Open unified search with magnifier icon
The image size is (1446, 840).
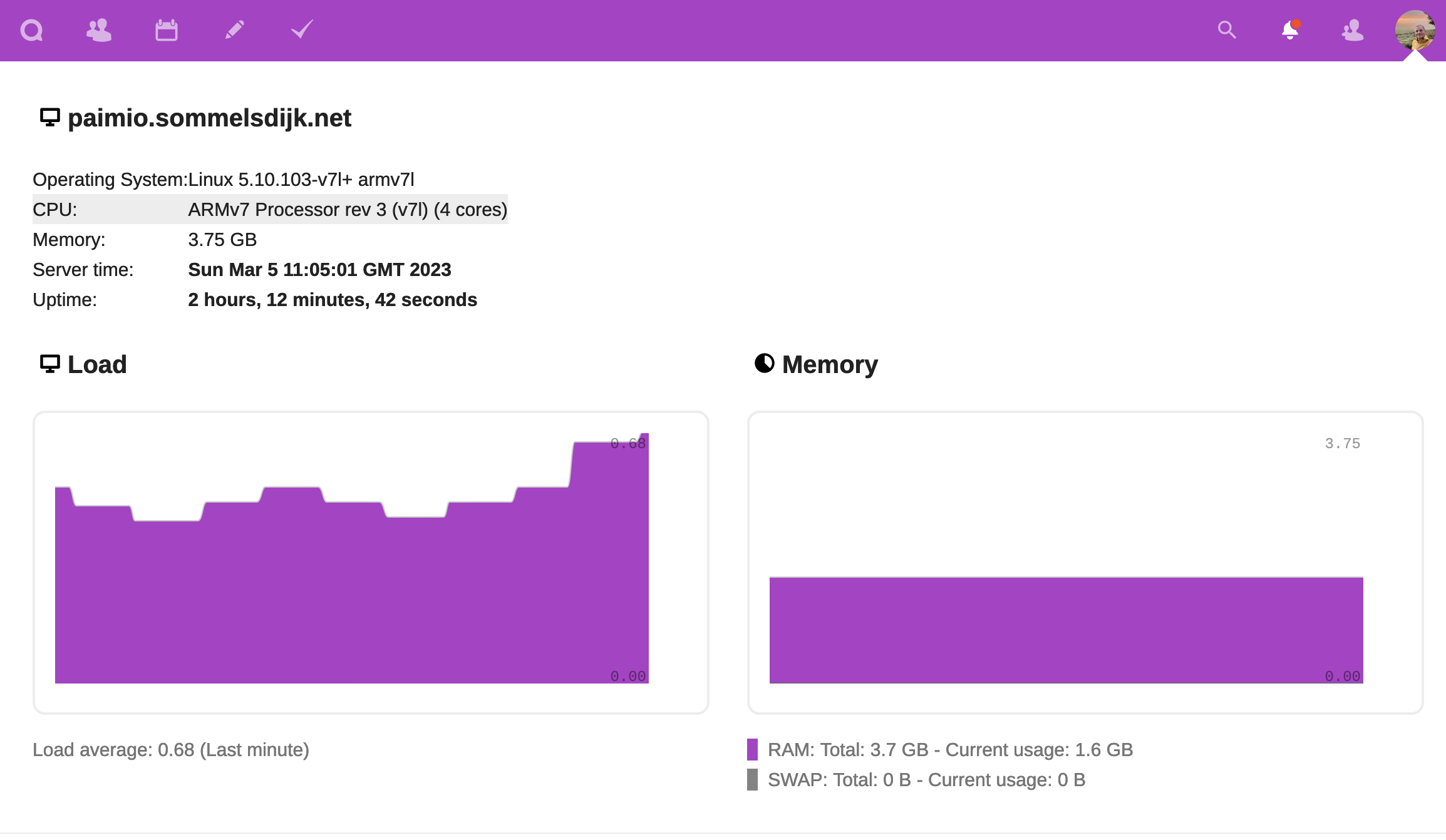coord(1227,30)
